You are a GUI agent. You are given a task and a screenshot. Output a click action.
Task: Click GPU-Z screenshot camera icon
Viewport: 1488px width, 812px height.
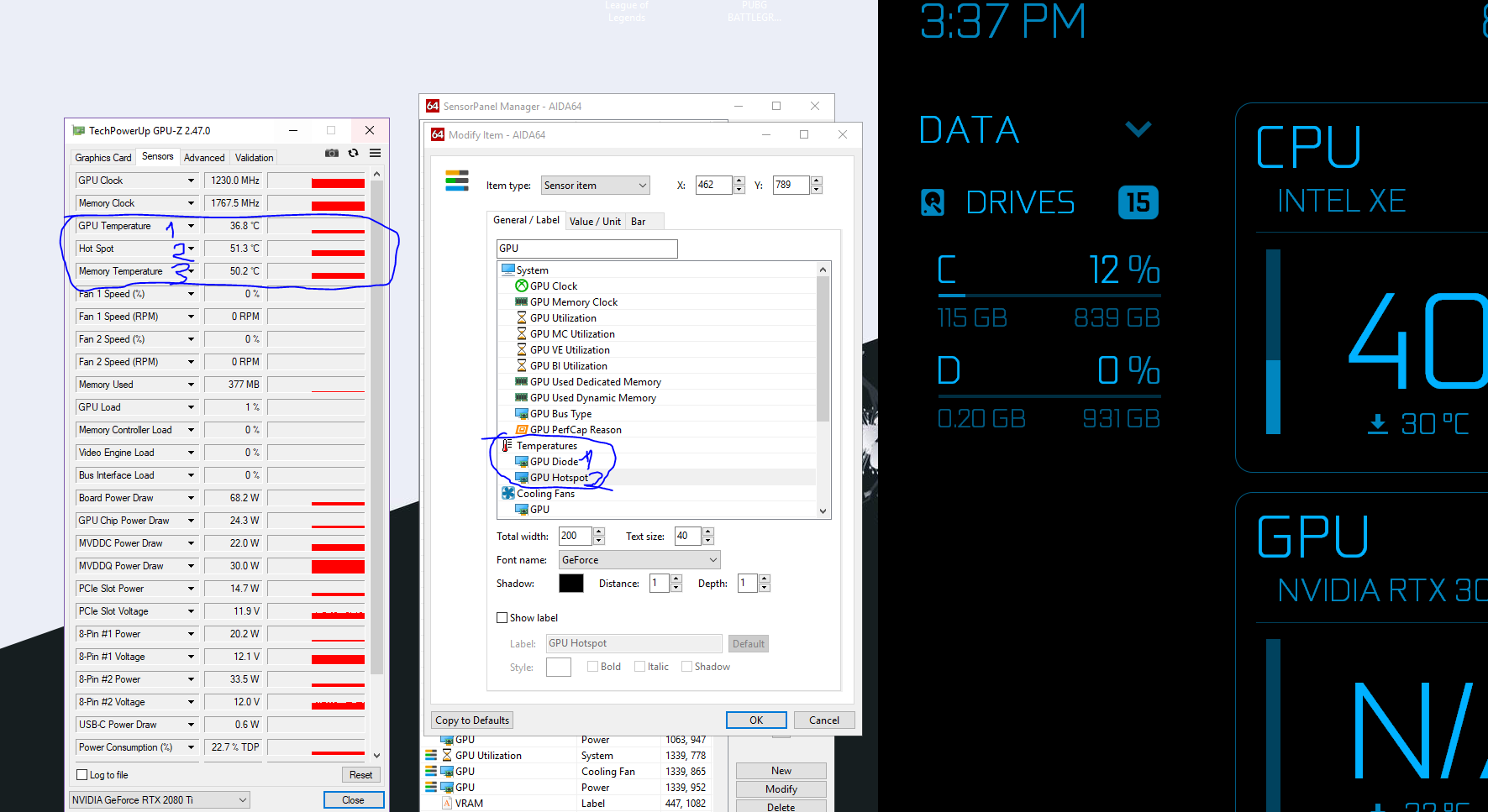(x=332, y=154)
